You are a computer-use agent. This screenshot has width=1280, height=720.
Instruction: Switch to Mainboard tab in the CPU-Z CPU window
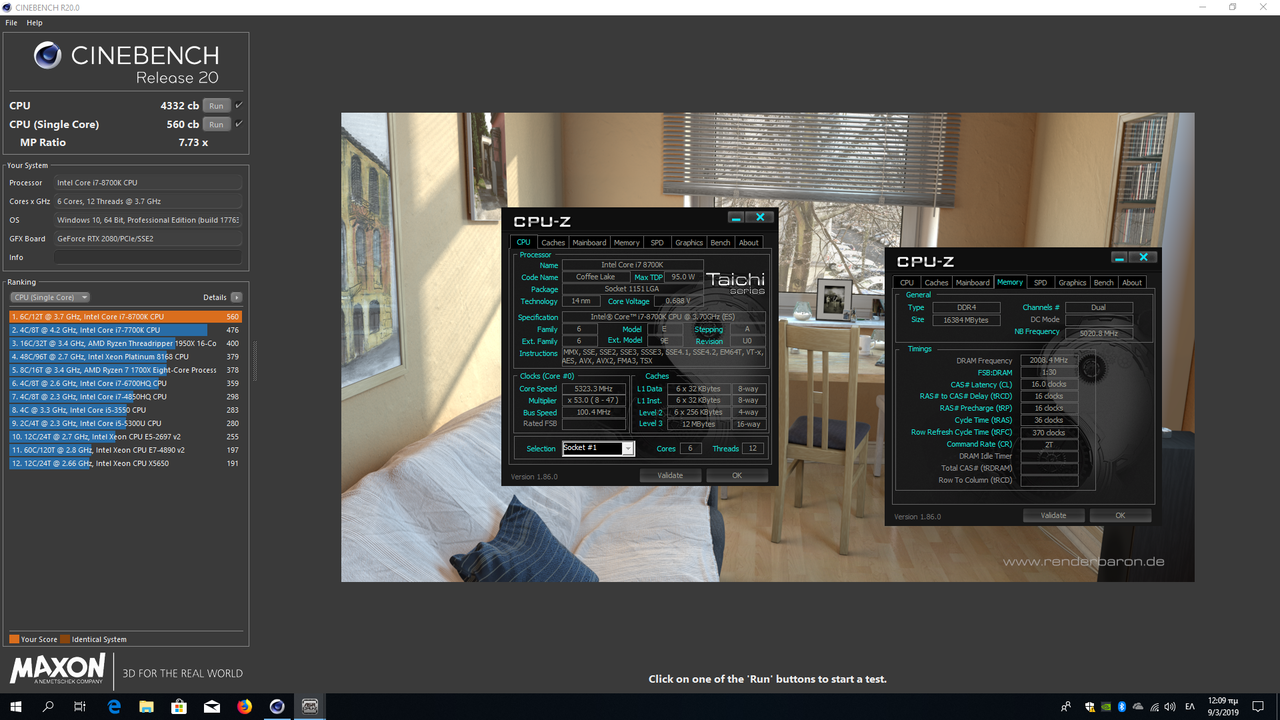pyautogui.click(x=589, y=242)
